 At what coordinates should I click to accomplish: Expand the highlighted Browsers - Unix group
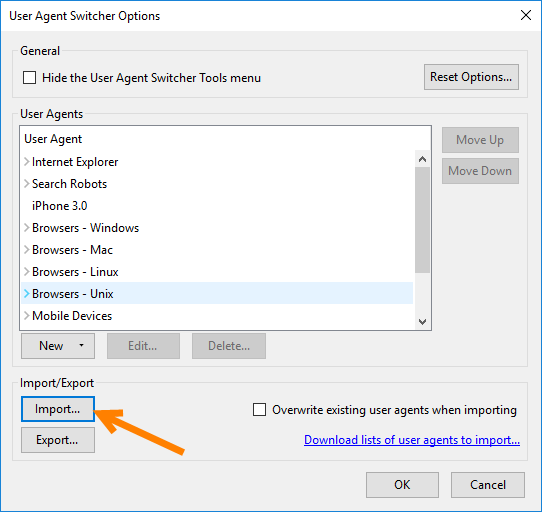(x=27, y=294)
